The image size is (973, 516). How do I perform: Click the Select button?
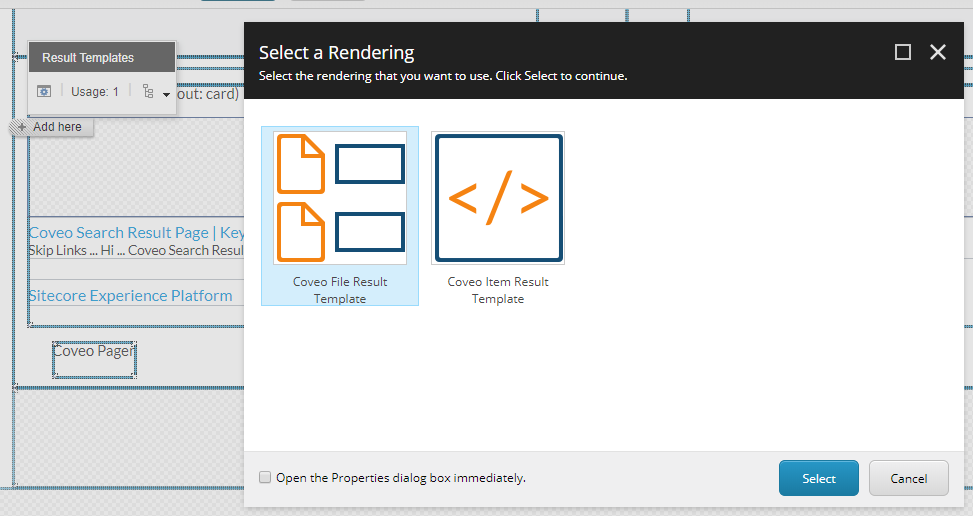(818, 478)
